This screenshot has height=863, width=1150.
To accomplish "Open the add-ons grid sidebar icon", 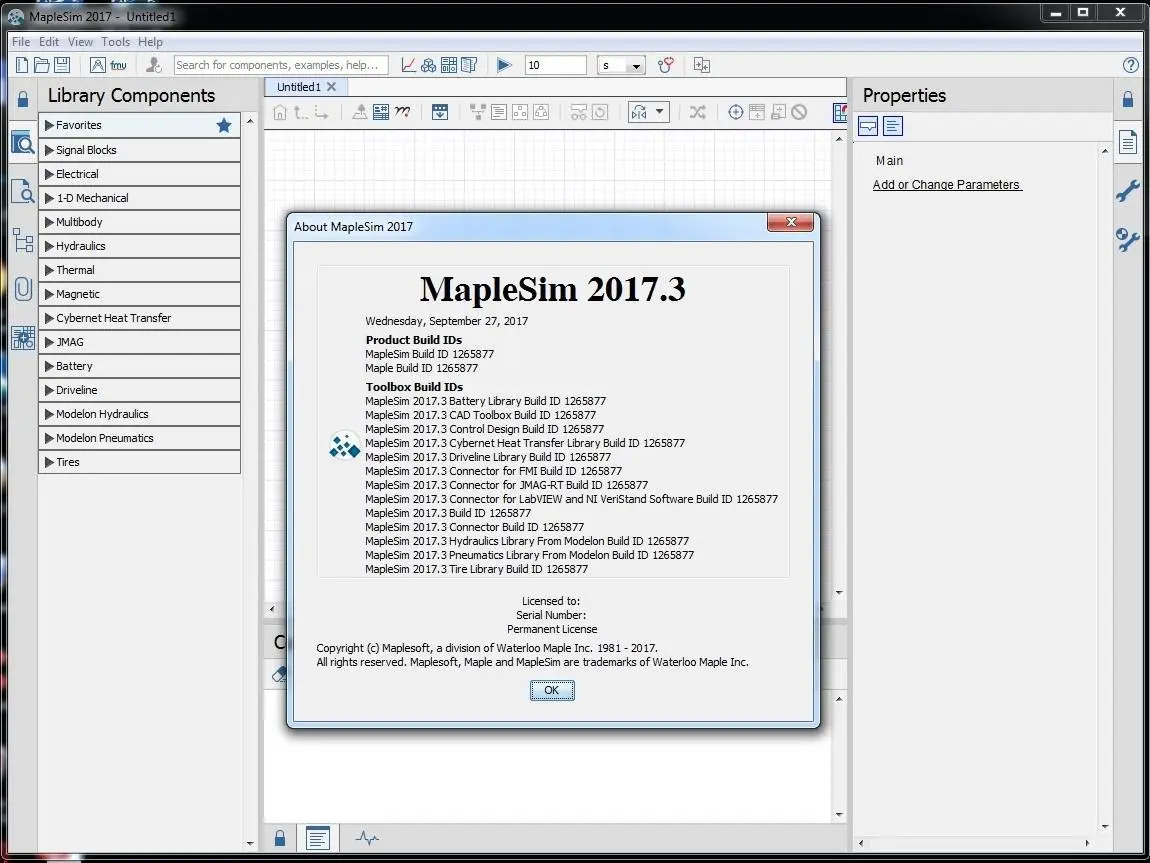I will 23,337.
